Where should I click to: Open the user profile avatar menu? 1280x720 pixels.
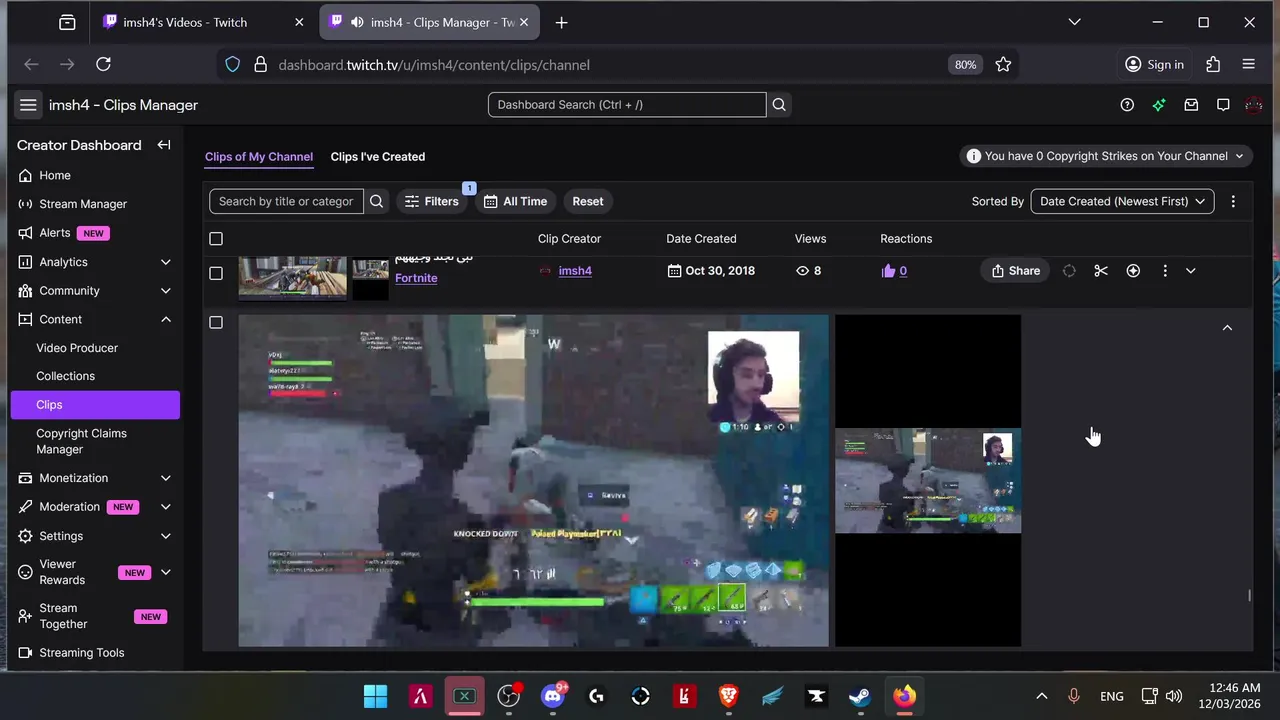click(x=1254, y=105)
